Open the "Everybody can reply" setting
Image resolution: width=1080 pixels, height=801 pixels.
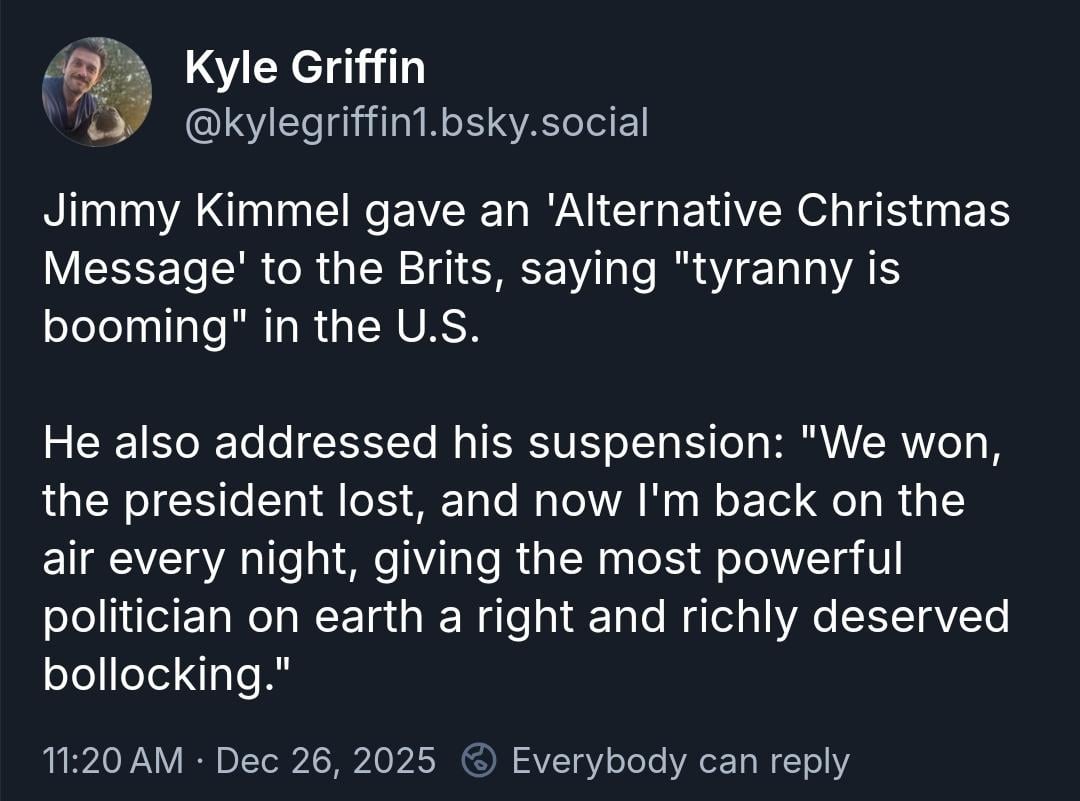point(680,761)
